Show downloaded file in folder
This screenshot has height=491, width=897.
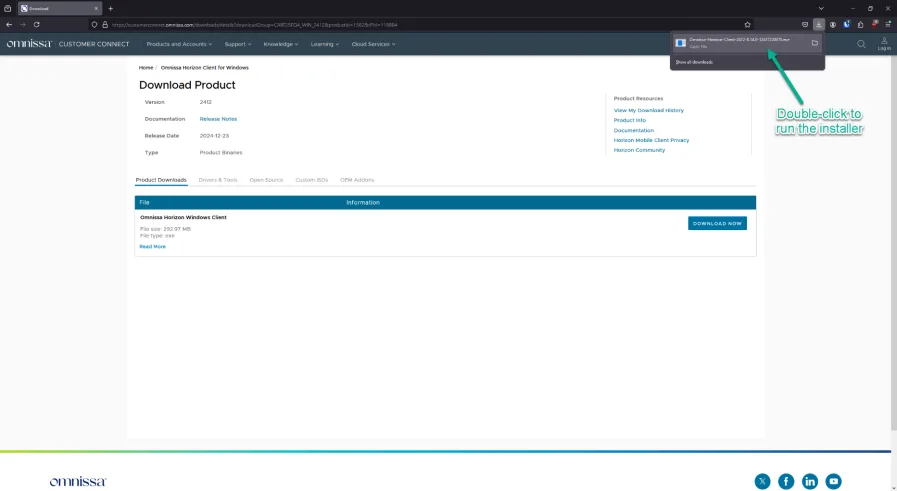click(815, 43)
